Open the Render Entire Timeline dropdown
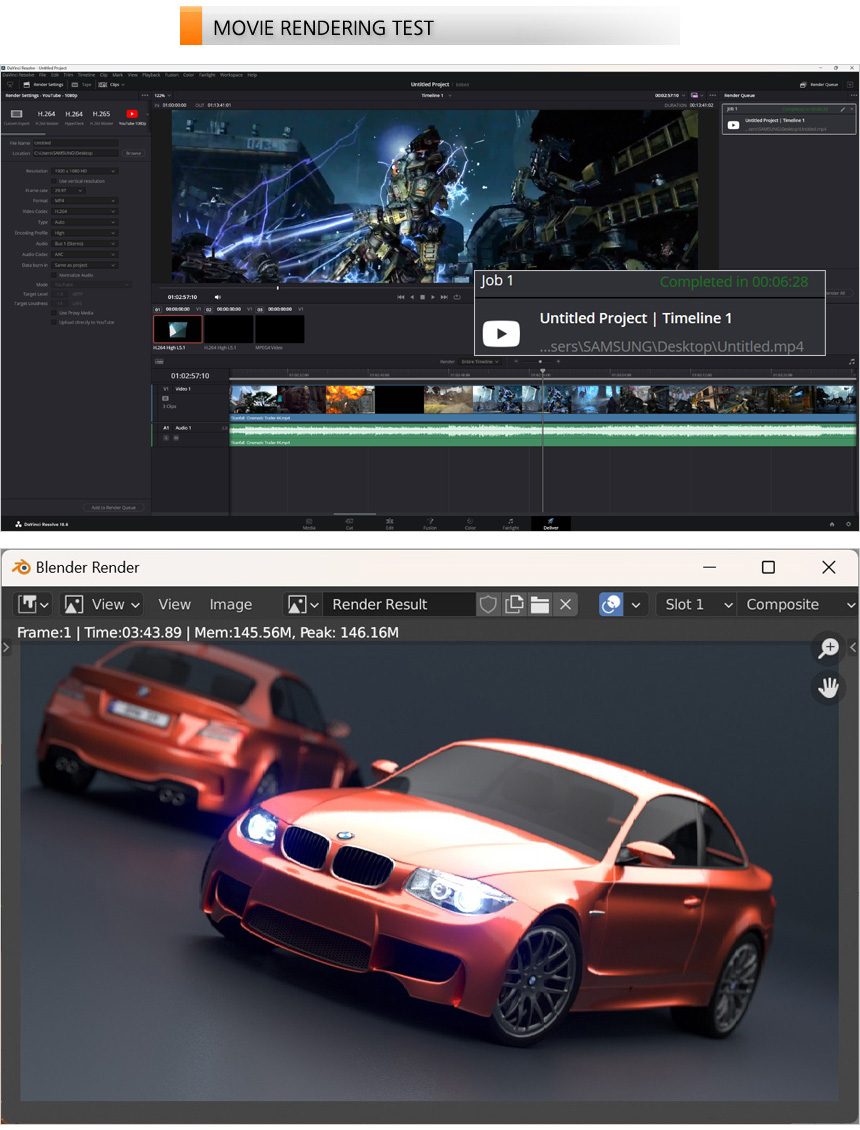860x1130 pixels. point(479,362)
